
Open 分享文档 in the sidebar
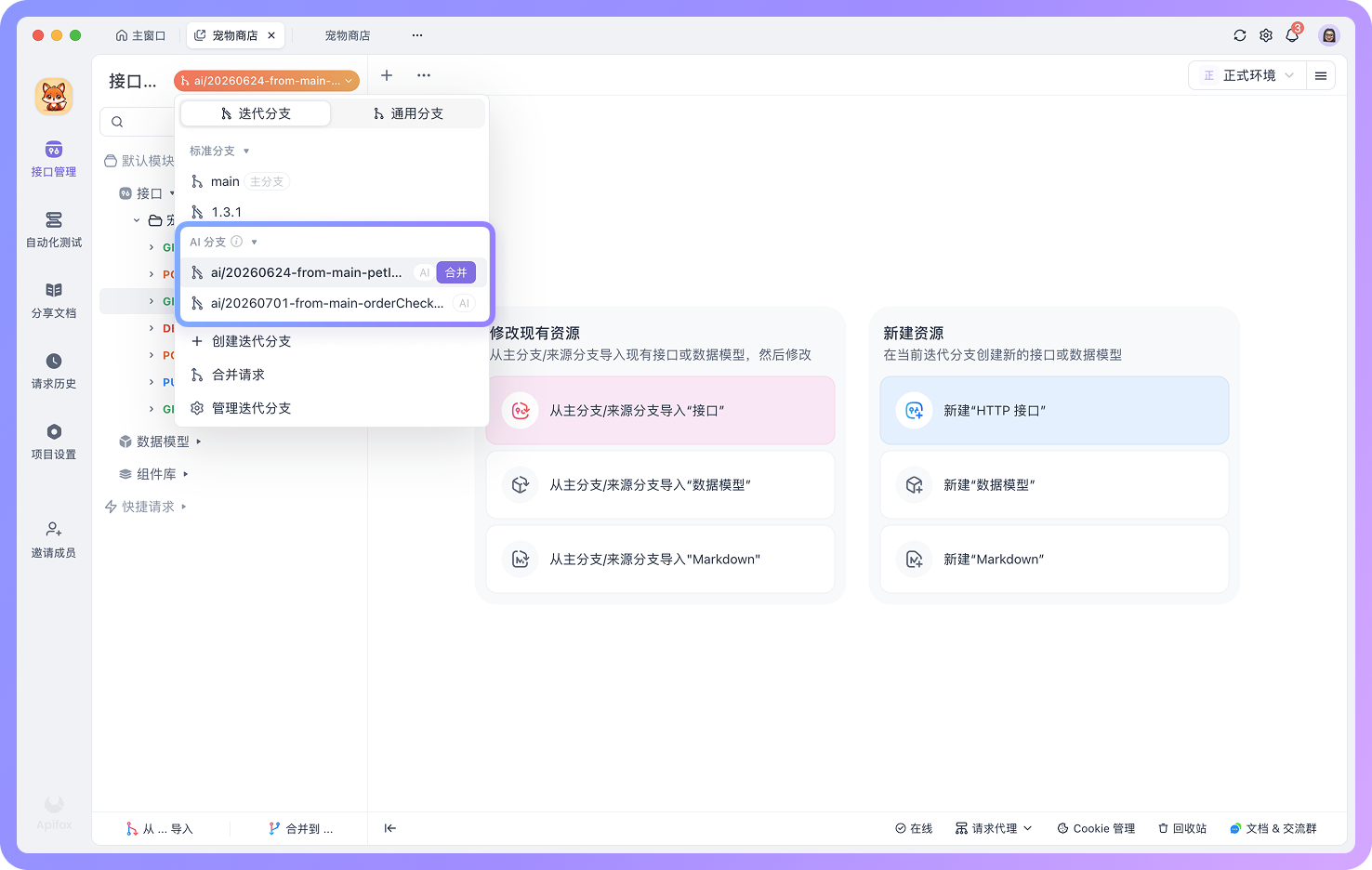point(54,300)
